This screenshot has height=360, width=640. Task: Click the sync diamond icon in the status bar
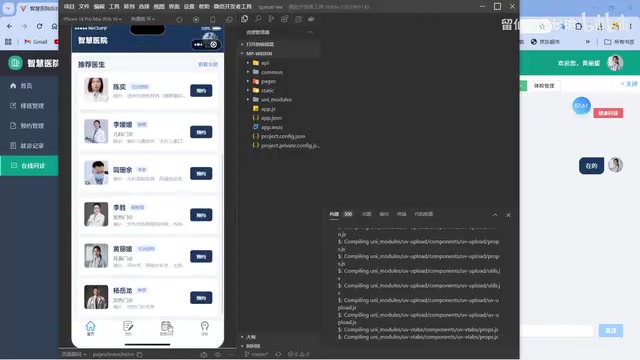(278, 354)
